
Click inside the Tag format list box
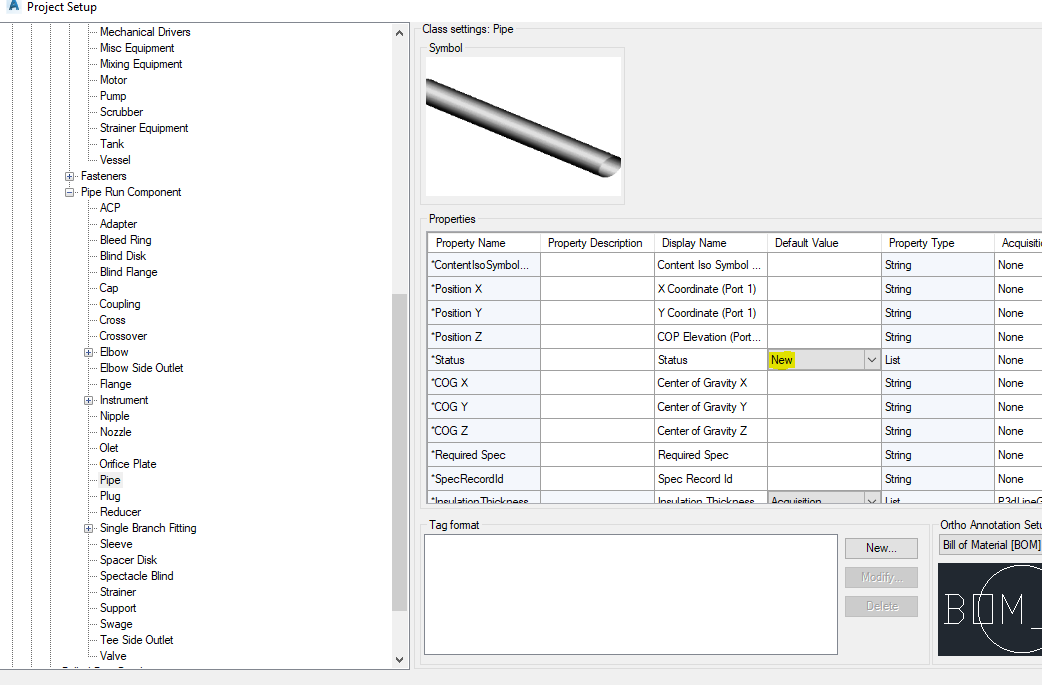[631, 595]
